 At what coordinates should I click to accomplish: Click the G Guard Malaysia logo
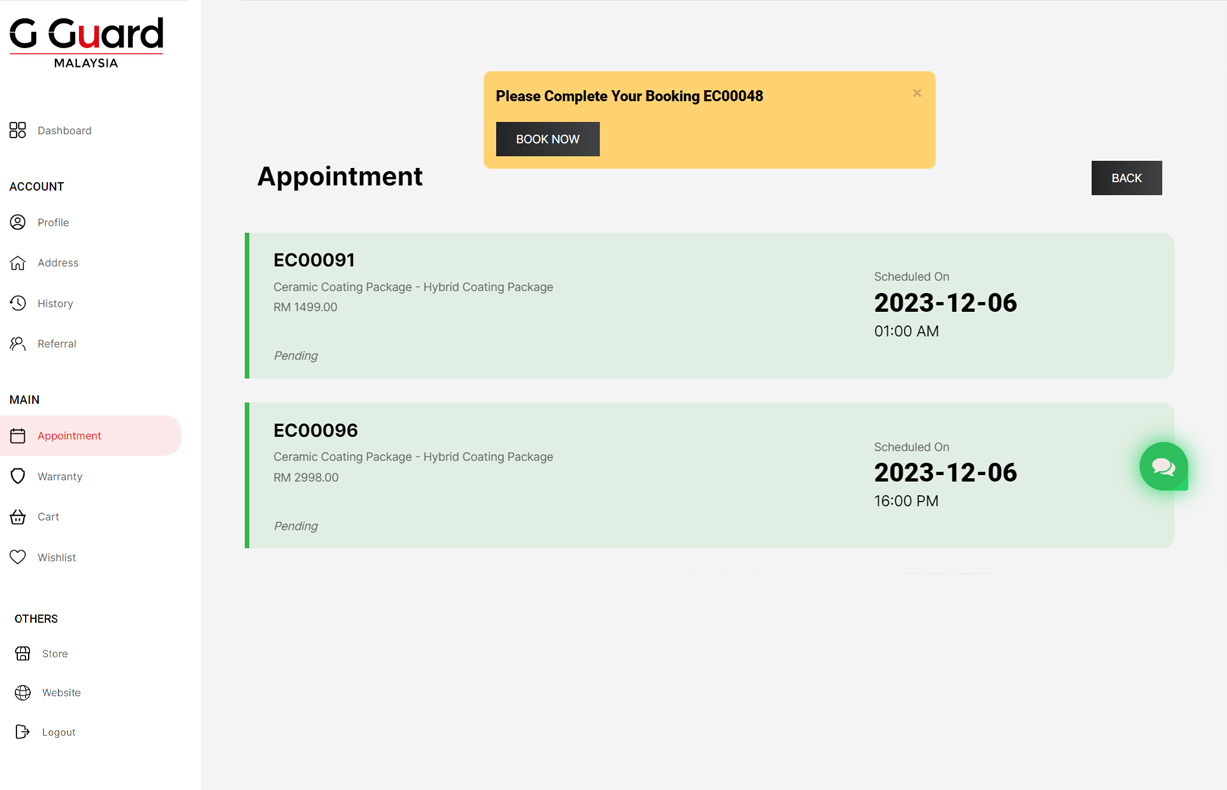point(86,43)
